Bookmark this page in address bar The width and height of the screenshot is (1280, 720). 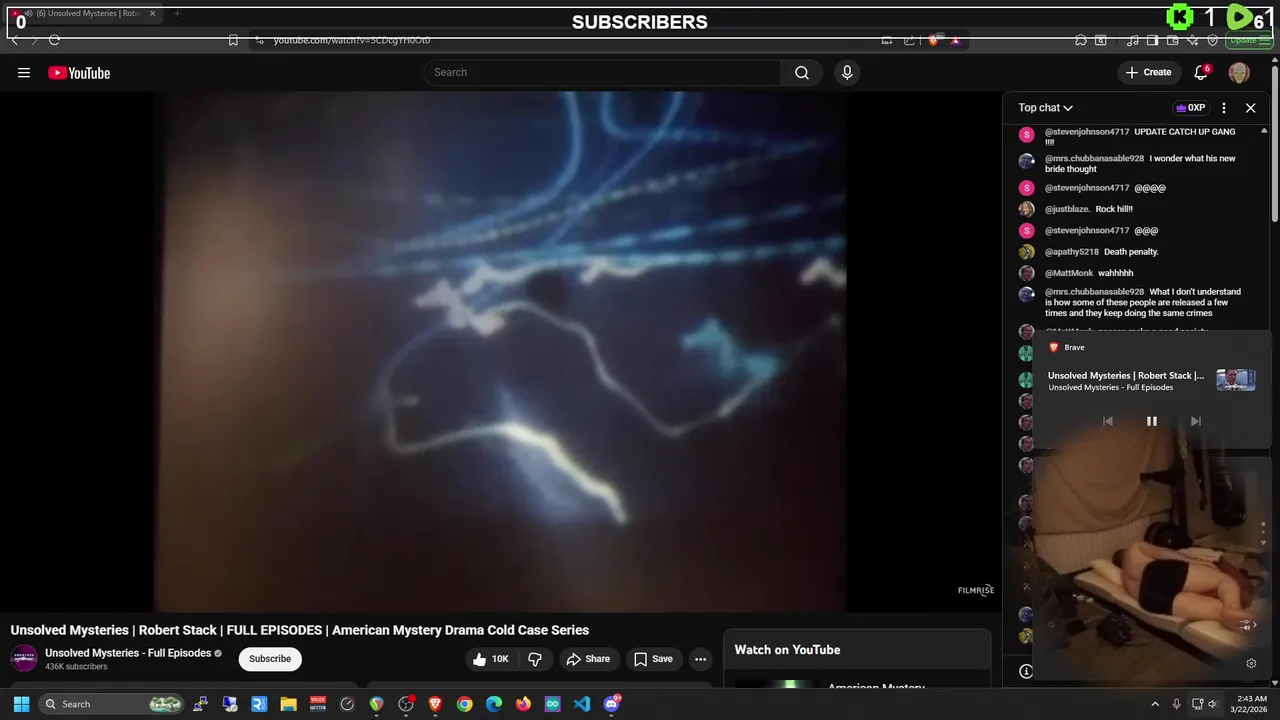pos(233,40)
